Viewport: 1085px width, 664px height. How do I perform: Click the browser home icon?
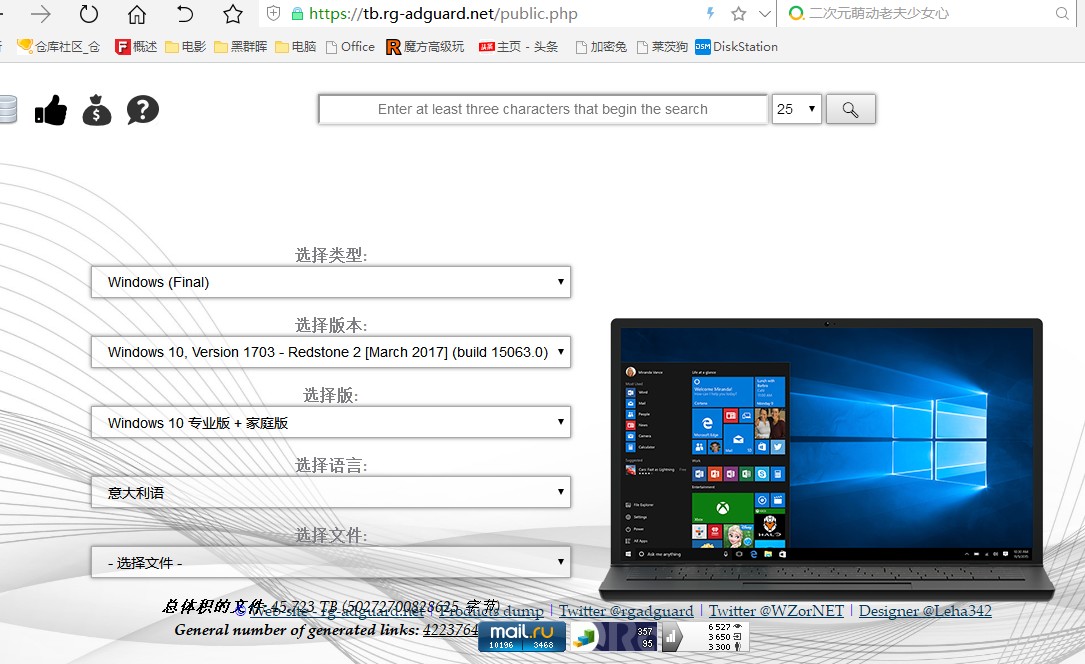(x=136, y=14)
